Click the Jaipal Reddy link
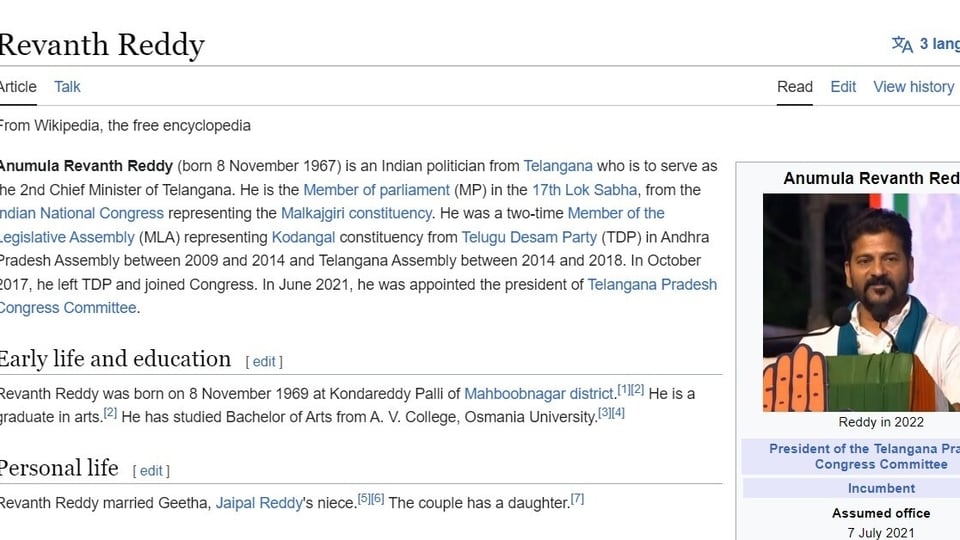The image size is (960, 540). (x=259, y=503)
